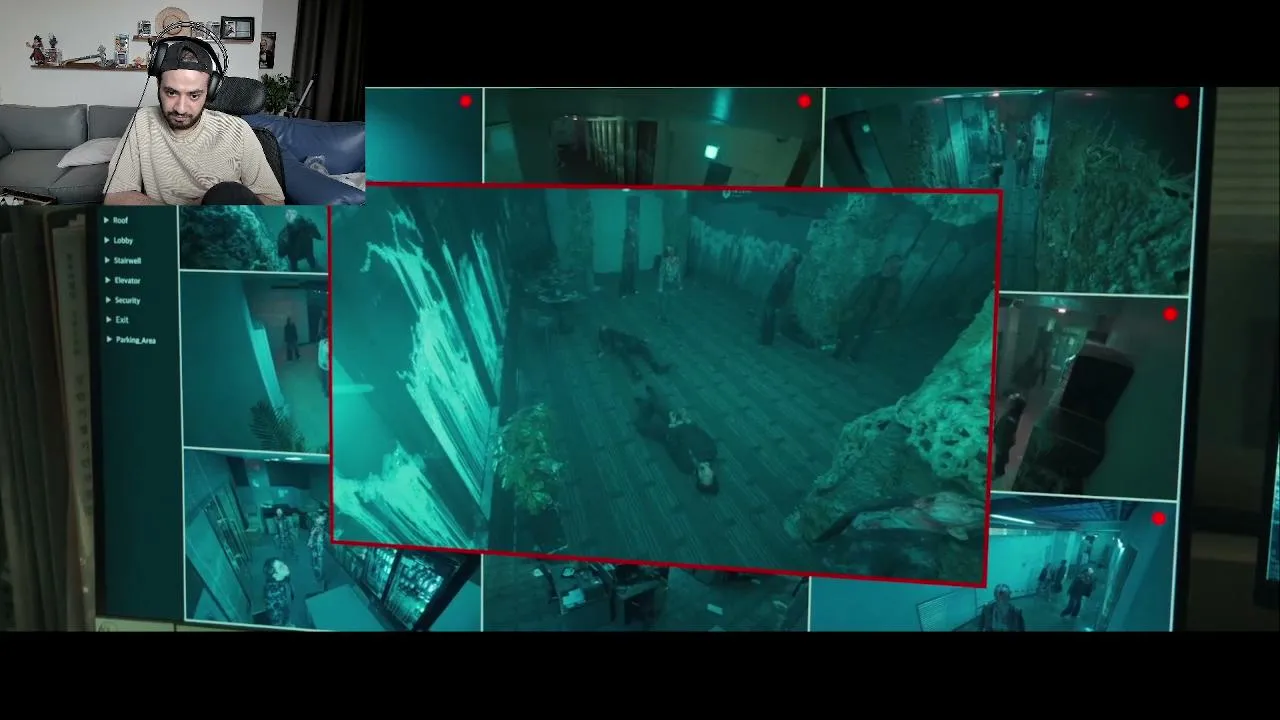The image size is (1280, 720).
Task: Open the left-column middle hallway camera feed
Action: pyautogui.click(x=256, y=361)
